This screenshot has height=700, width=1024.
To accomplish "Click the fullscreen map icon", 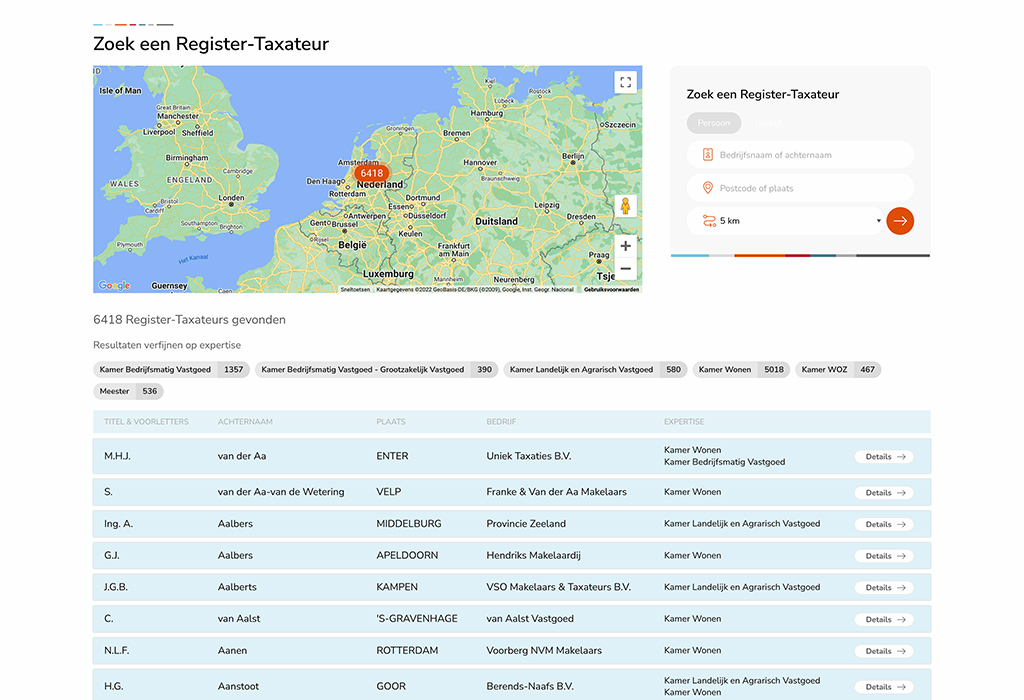I will (625, 82).
